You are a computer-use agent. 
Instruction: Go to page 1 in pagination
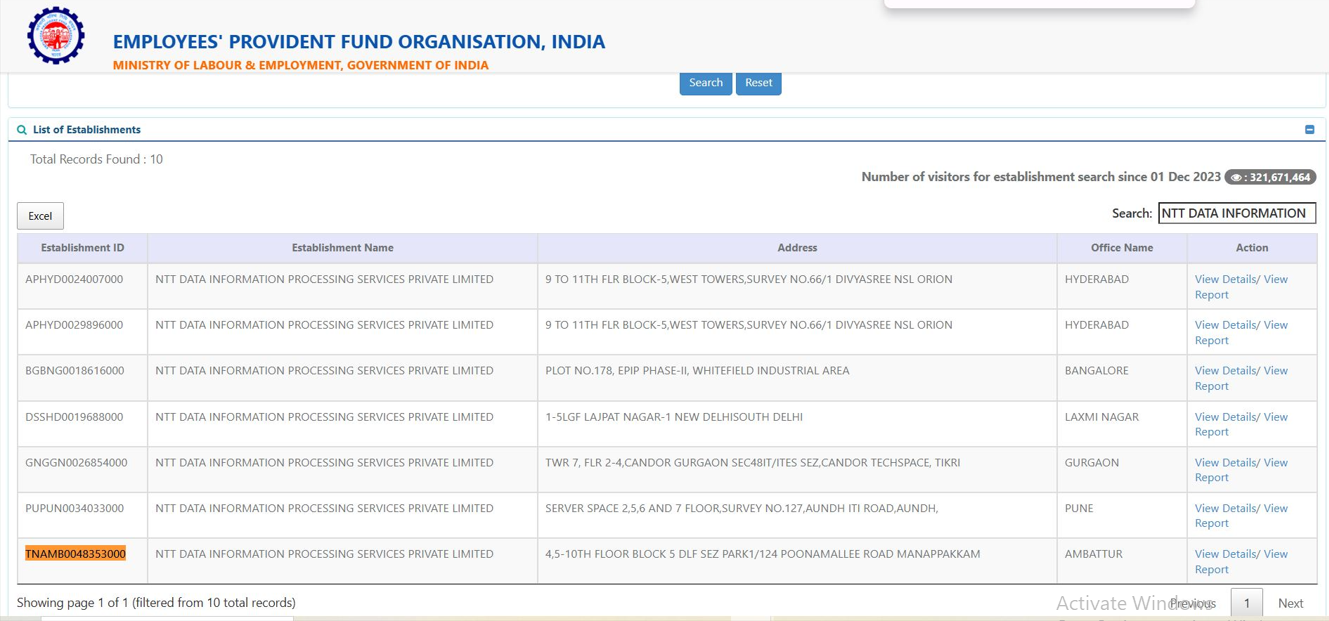(x=1246, y=603)
